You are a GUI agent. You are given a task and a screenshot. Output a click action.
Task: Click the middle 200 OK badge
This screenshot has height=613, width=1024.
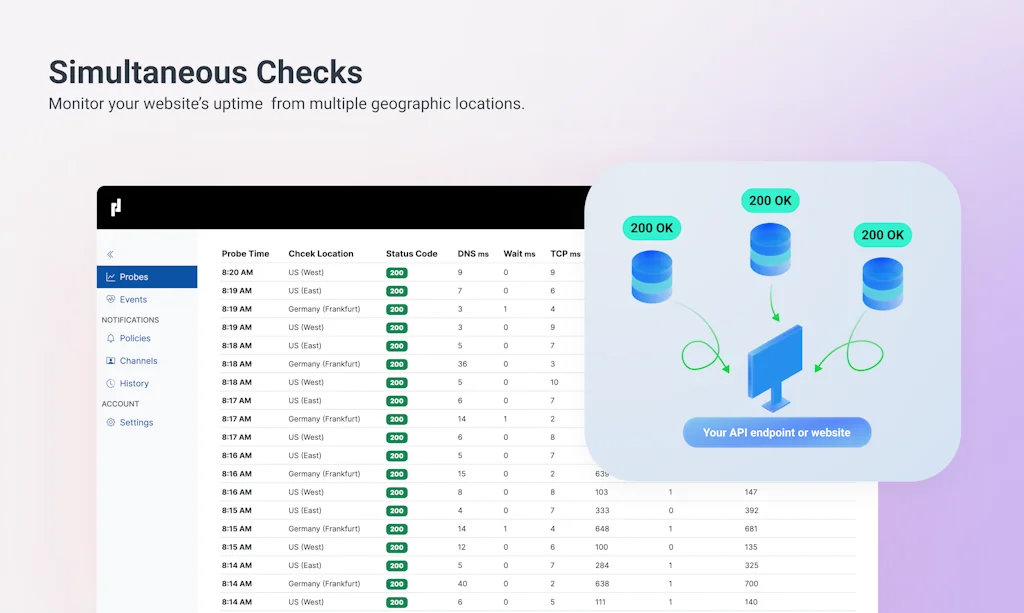[770, 200]
